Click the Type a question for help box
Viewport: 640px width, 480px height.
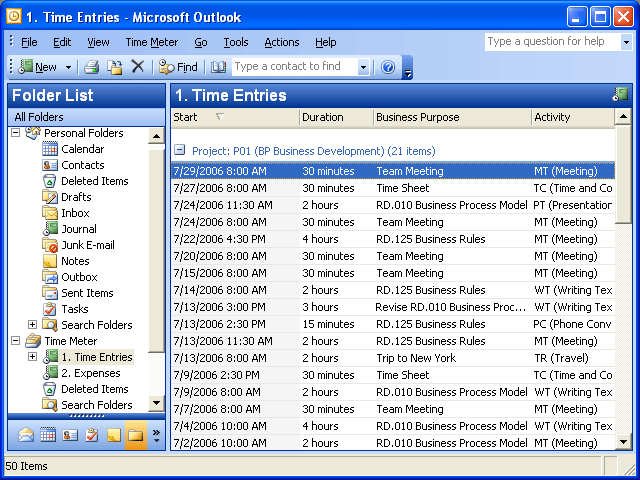(553, 42)
